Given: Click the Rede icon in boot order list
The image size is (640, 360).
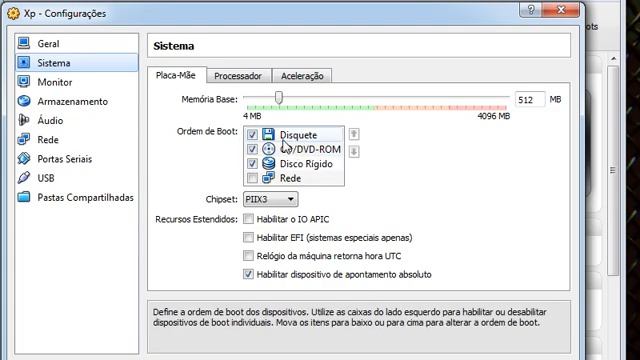Looking at the screenshot, I should tap(268, 178).
